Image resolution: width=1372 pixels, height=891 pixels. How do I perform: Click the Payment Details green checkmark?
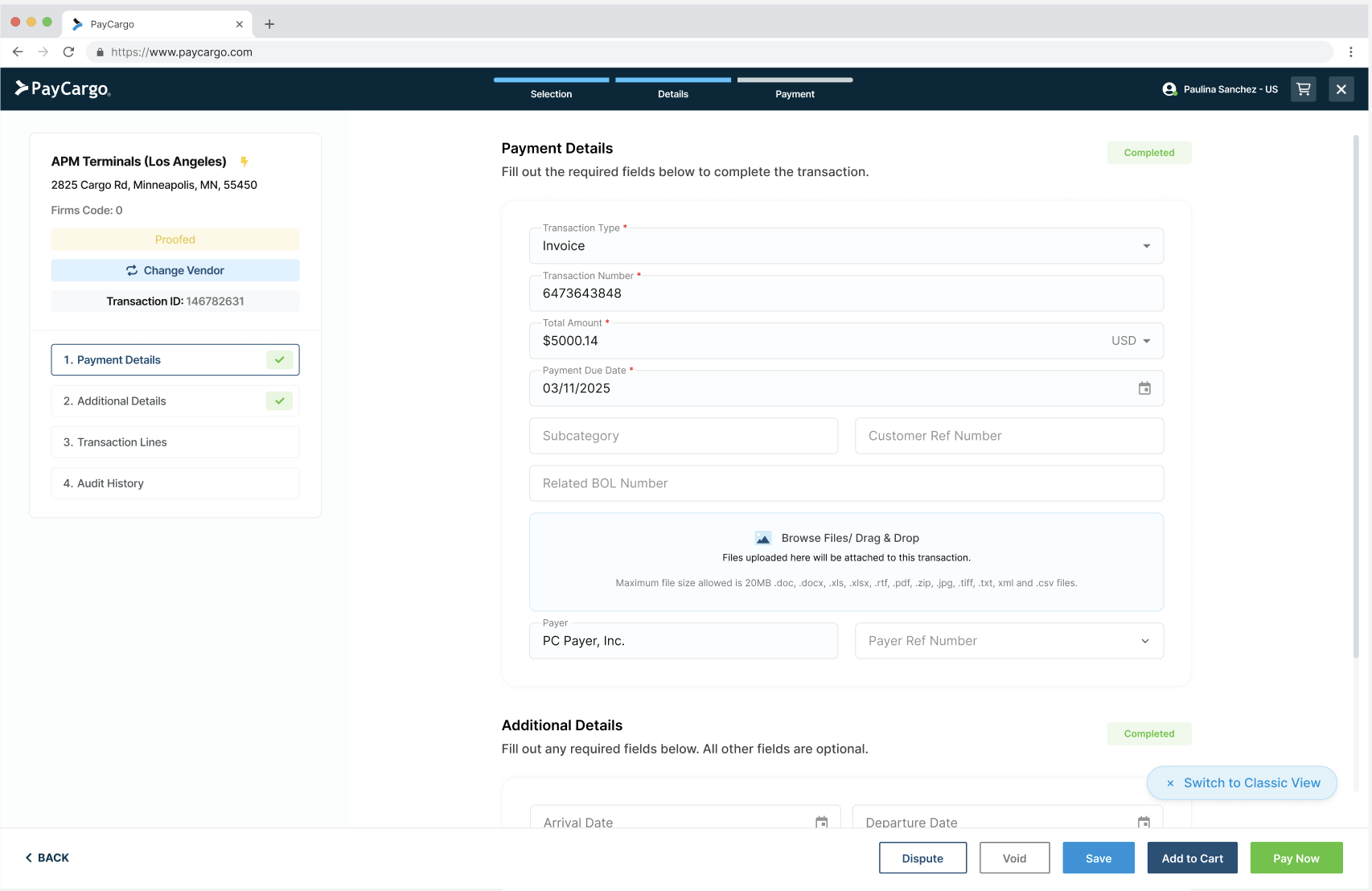[279, 359]
